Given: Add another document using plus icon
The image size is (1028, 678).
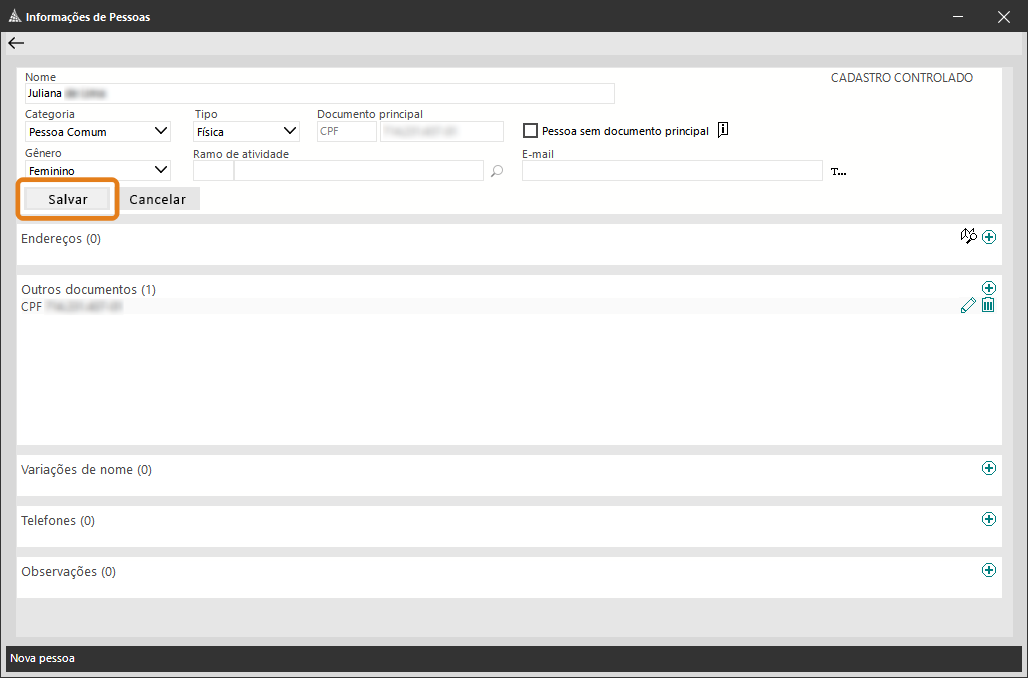Looking at the screenshot, I should click(989, 288).
